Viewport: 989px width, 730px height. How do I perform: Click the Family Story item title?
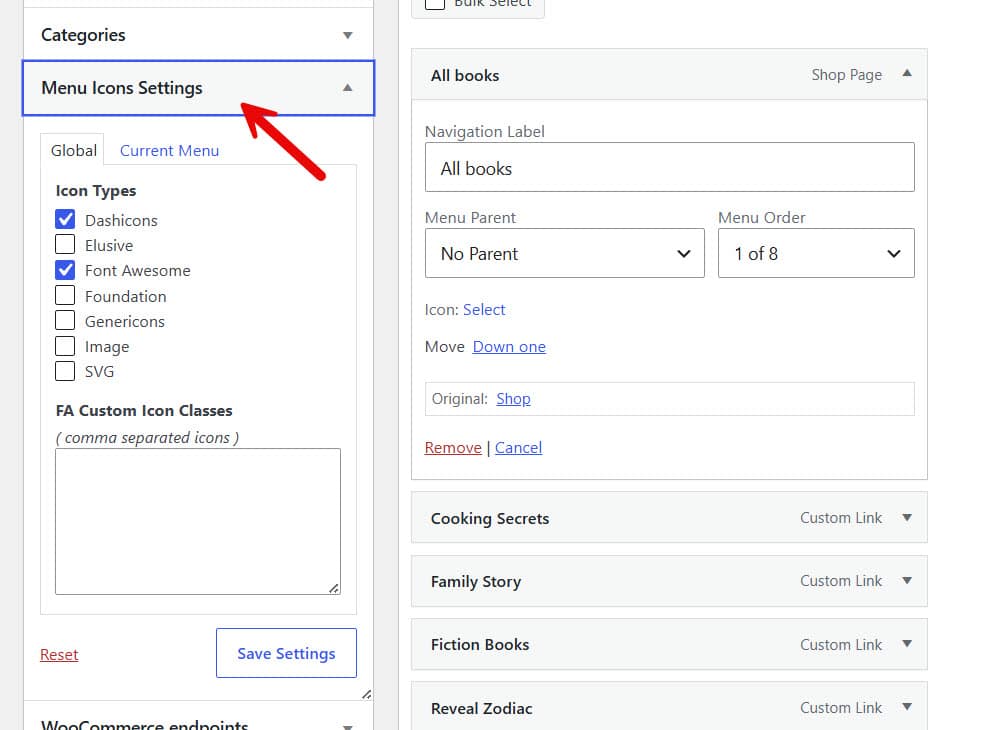[476, 581]
